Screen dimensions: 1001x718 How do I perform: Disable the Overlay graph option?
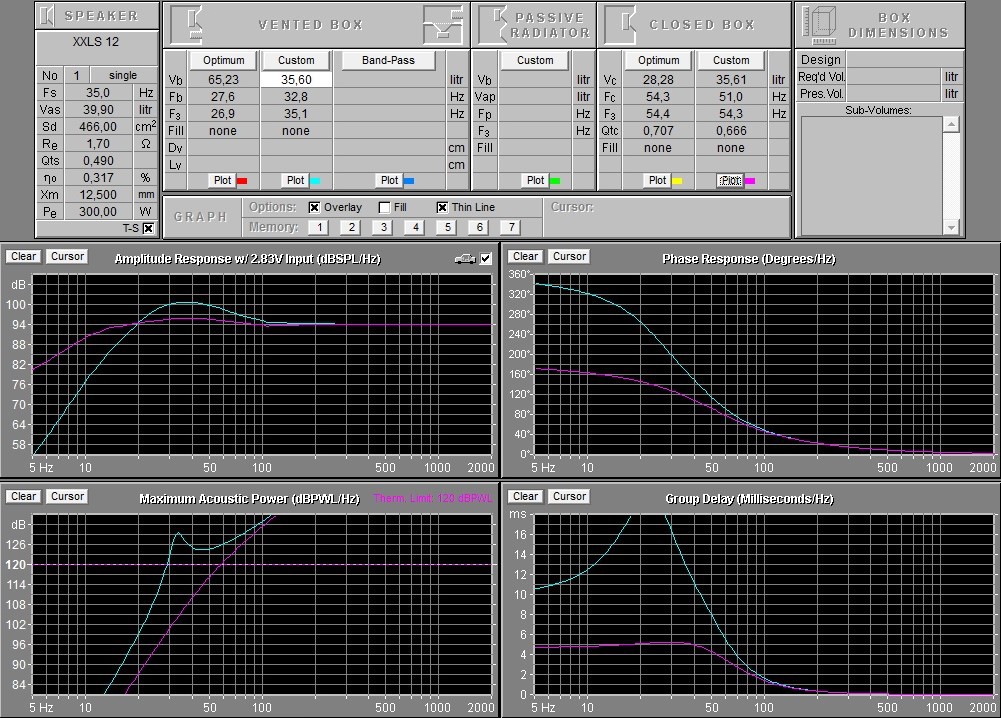(x=314, y=208)
